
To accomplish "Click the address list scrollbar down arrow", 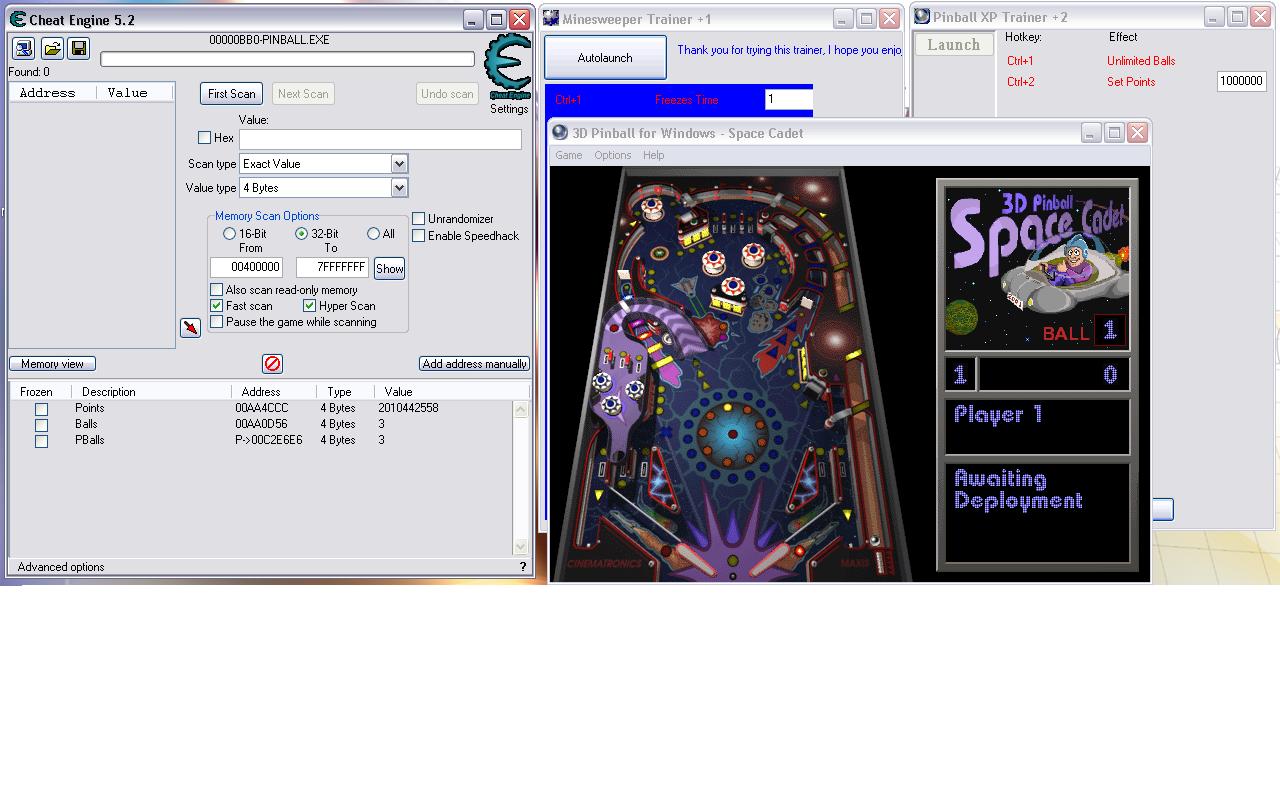I will point(520,546).
